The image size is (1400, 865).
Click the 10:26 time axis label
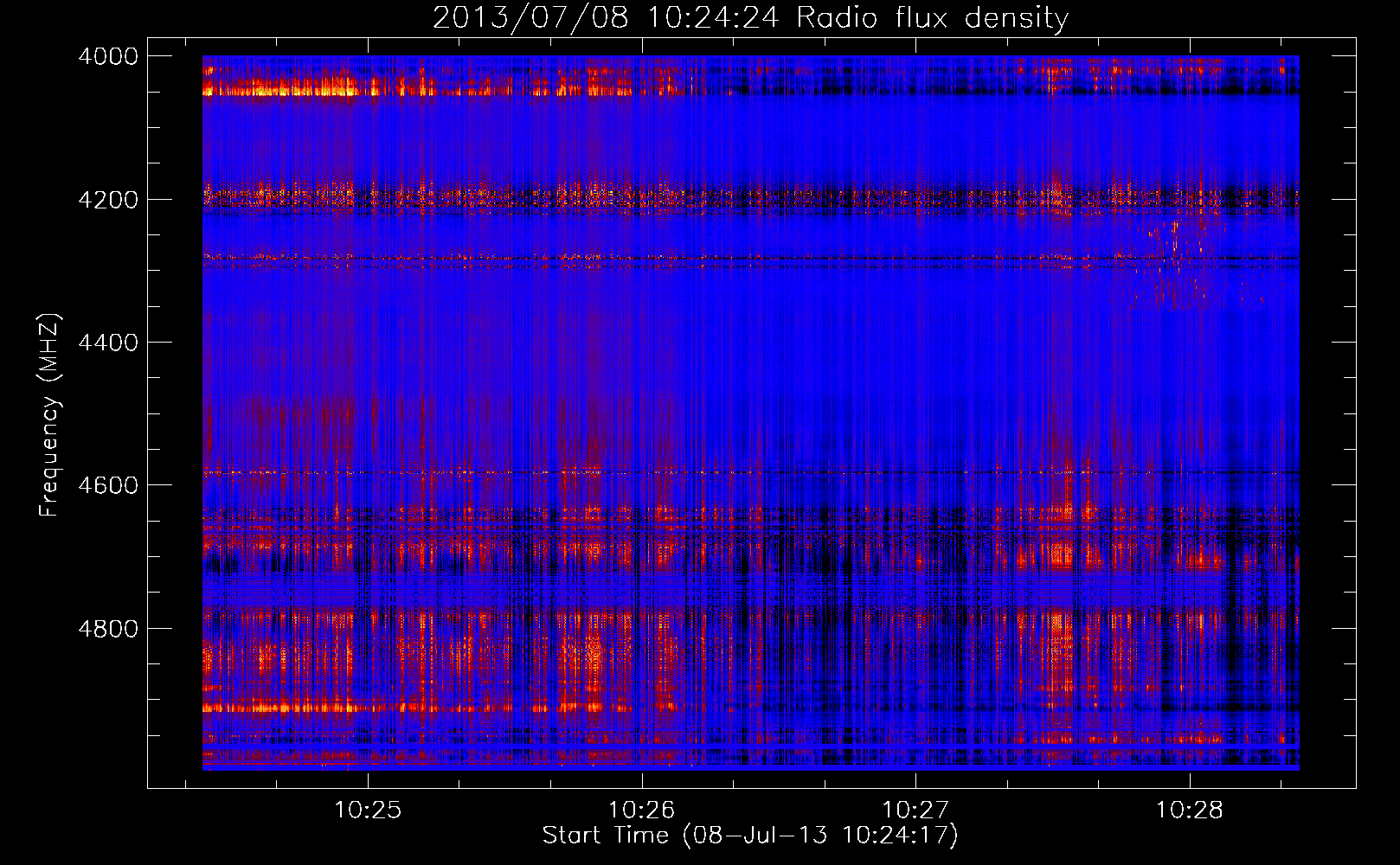[x=641, y=811]
